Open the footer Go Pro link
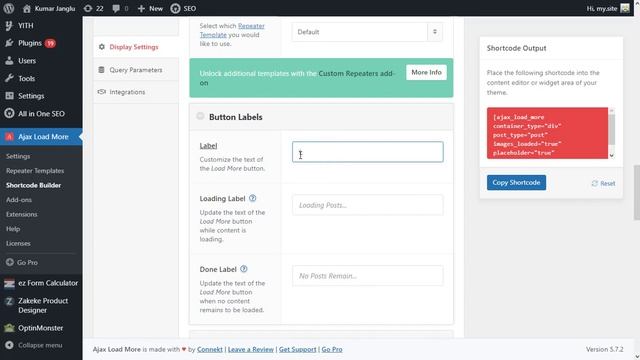The image size is (640, 360). tap(332, 349)
